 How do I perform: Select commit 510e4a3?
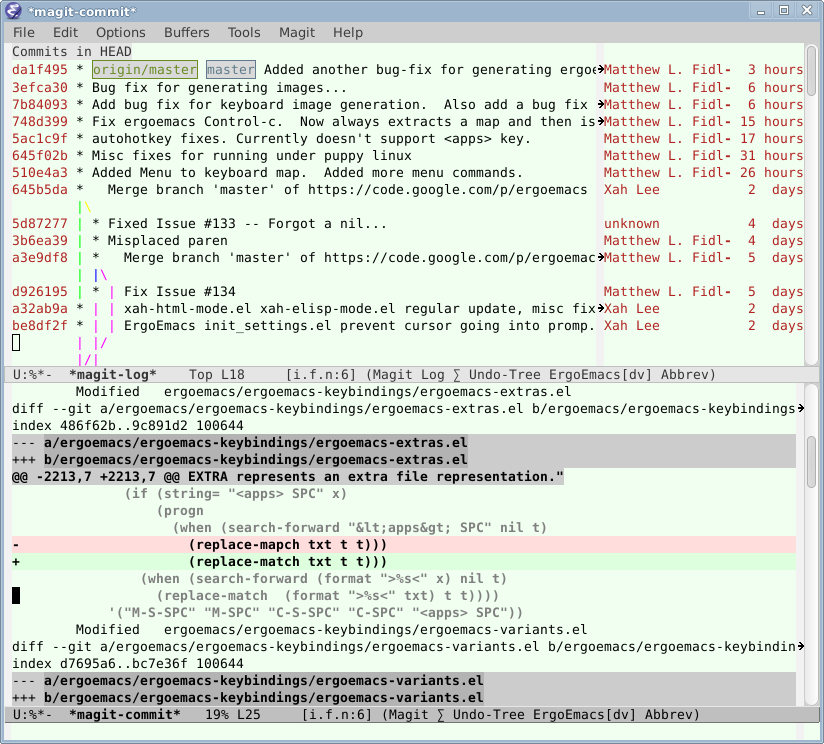point(40,172)
